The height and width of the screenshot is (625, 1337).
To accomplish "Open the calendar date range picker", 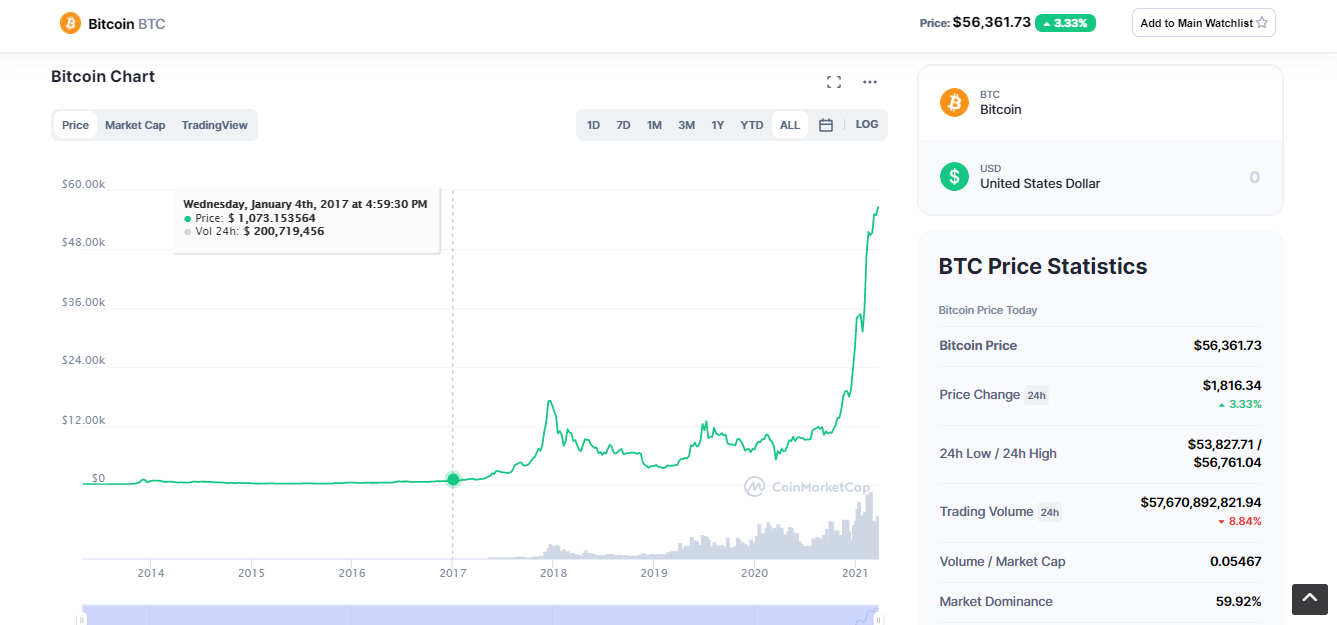I will pyautogui.click(x=826, y=125).
